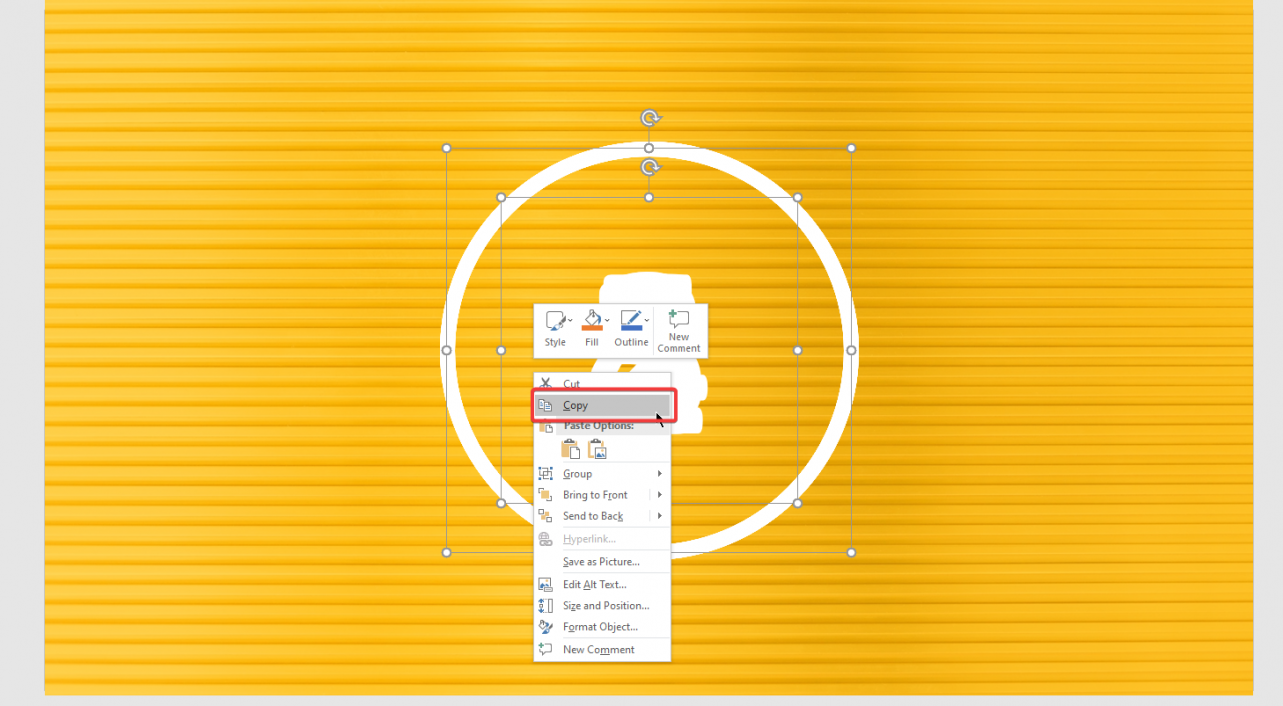Open Format Object...
1283x706 pixels.
tap(602, 627)
